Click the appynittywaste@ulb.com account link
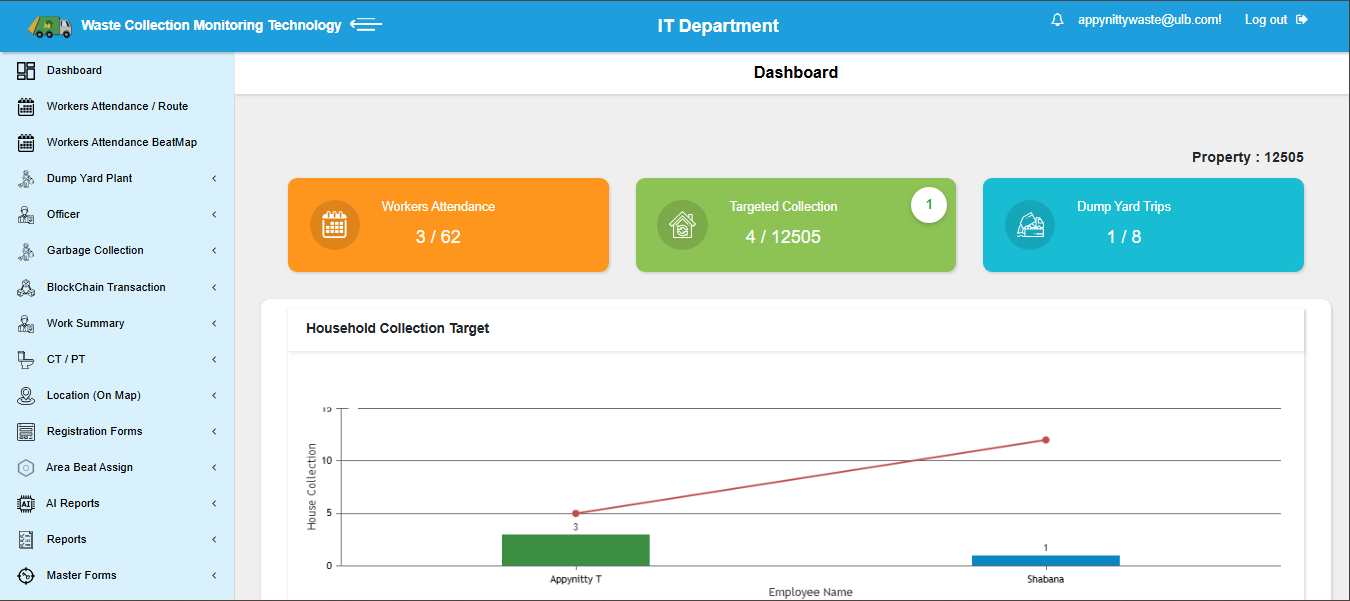Viewport: 1350px width, 601px height. (x=1149, y=20)
